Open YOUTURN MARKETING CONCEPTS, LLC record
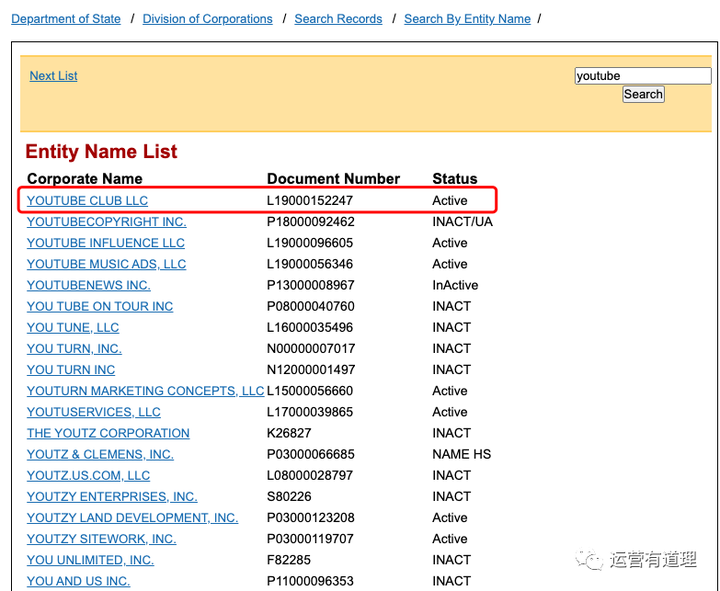The height and width of the screenshot is (591, 720). pos(146,391)
